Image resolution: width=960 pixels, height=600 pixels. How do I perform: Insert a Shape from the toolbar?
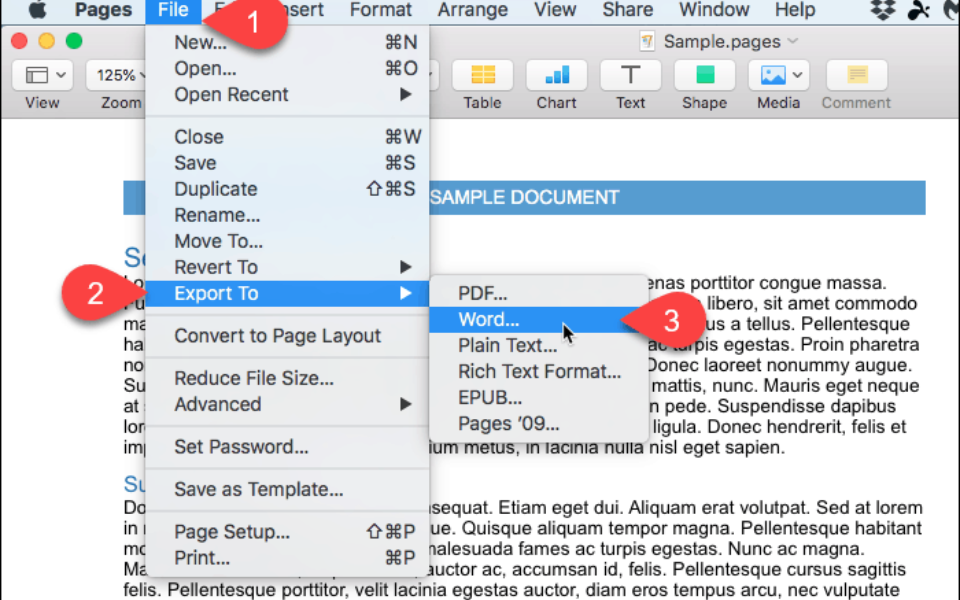tap(704, 75)
